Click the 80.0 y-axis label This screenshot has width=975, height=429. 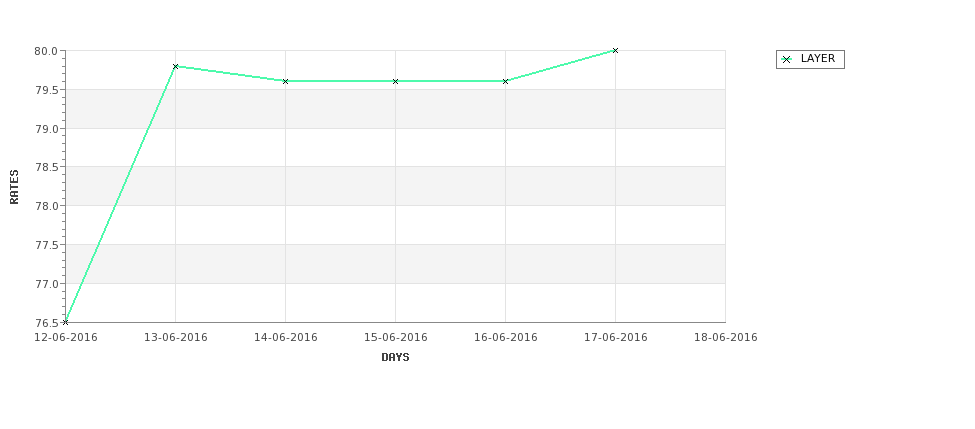[x=47, y=51]
